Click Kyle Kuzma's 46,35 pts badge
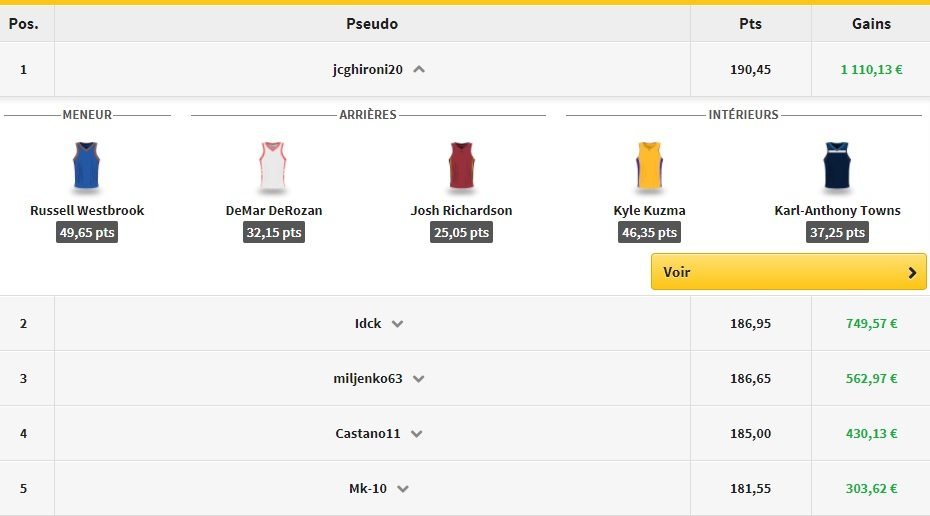The width and height of the screenshot is (930, 516). 649,233
